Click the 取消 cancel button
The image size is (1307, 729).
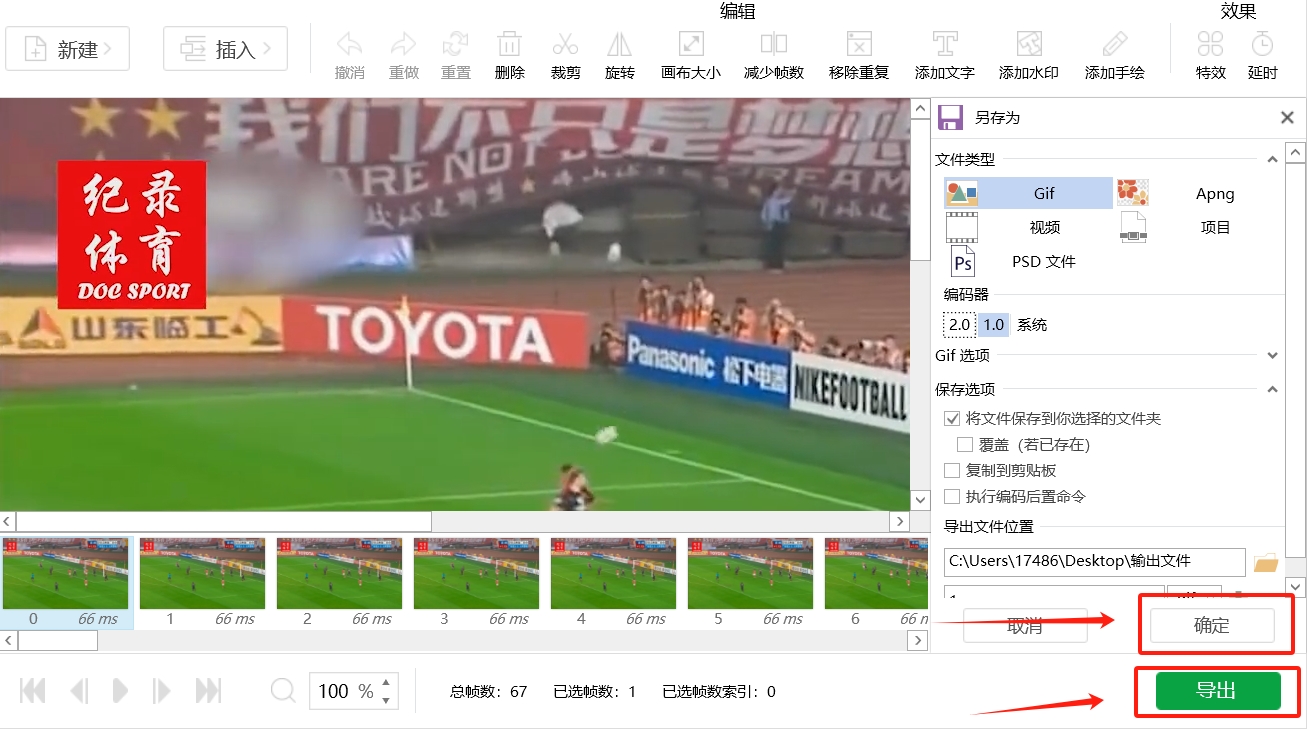point(1025,627)
